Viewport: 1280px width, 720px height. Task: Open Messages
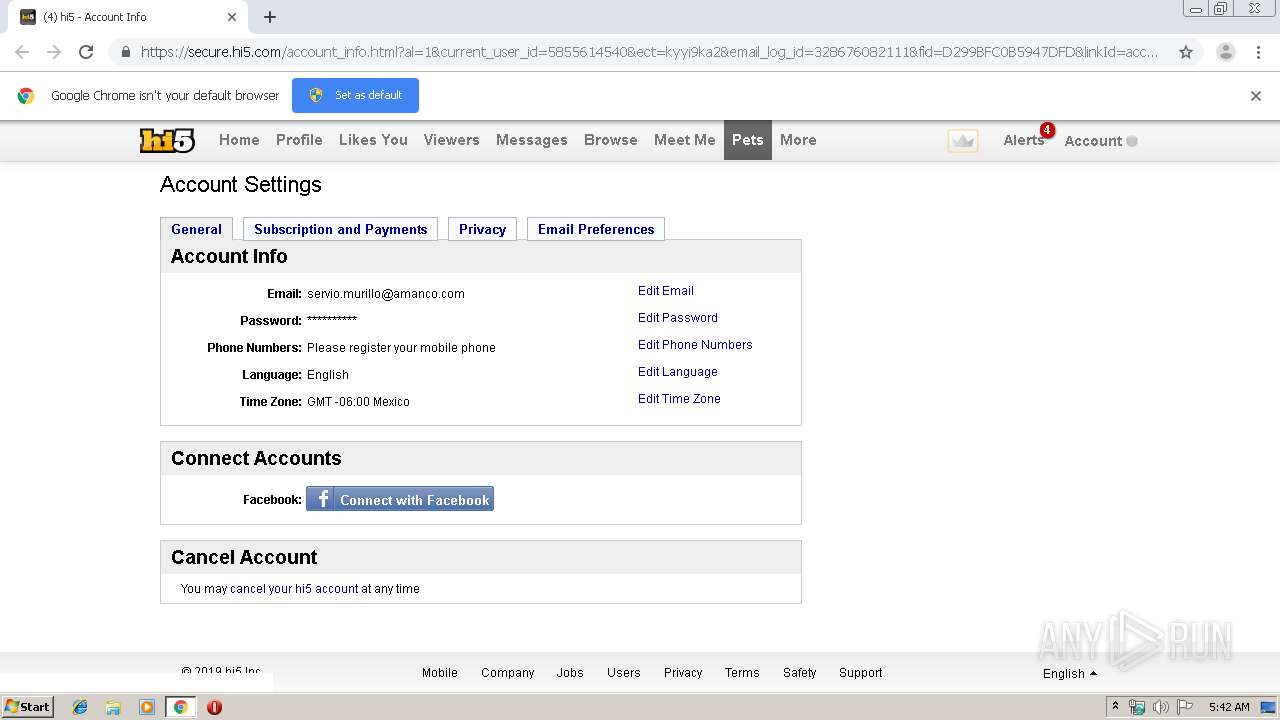[531, 140]
